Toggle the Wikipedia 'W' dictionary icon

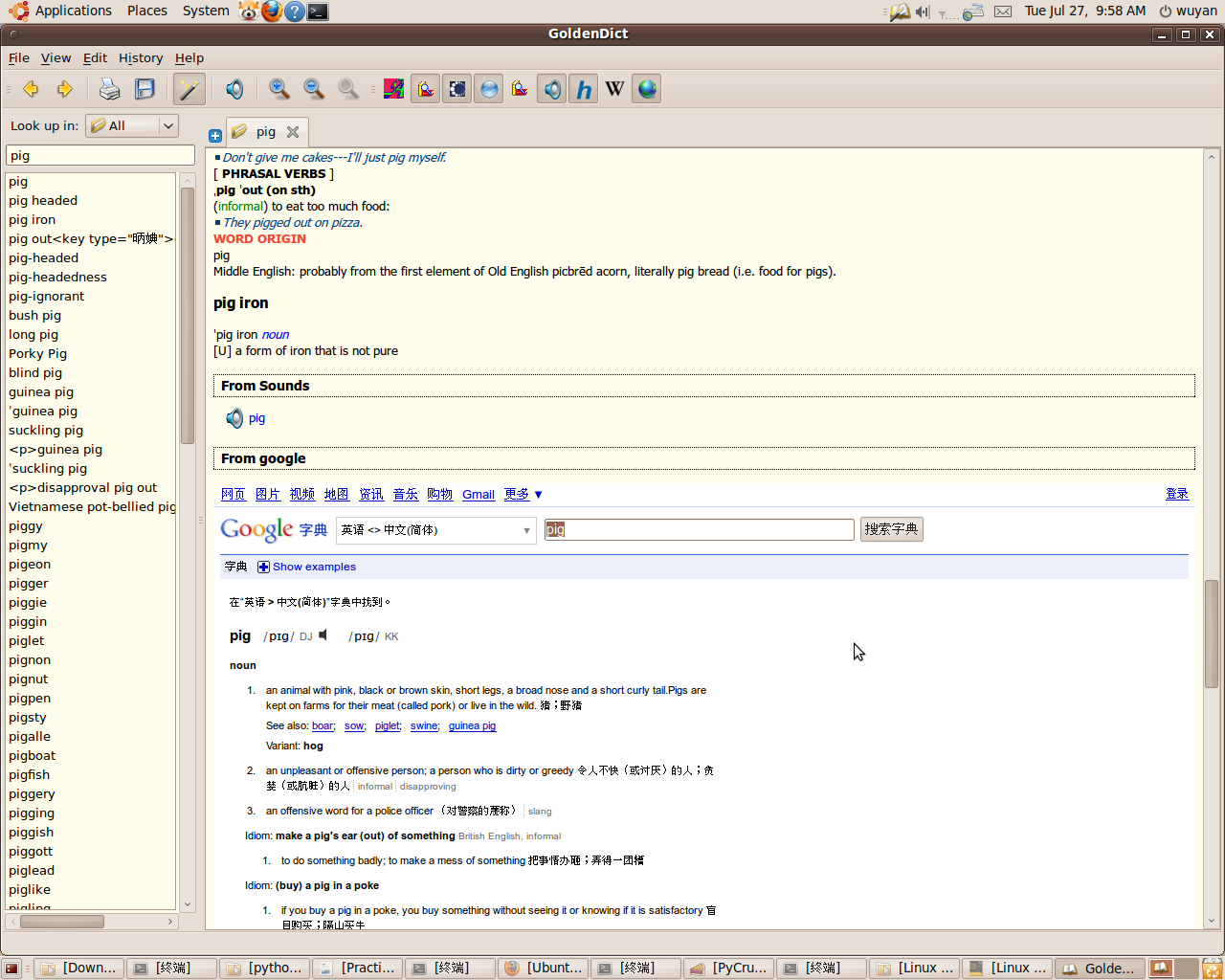click(x=615, y=89)
